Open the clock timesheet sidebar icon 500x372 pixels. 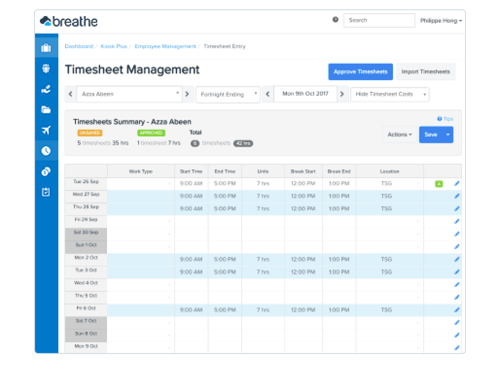(46, 151)
